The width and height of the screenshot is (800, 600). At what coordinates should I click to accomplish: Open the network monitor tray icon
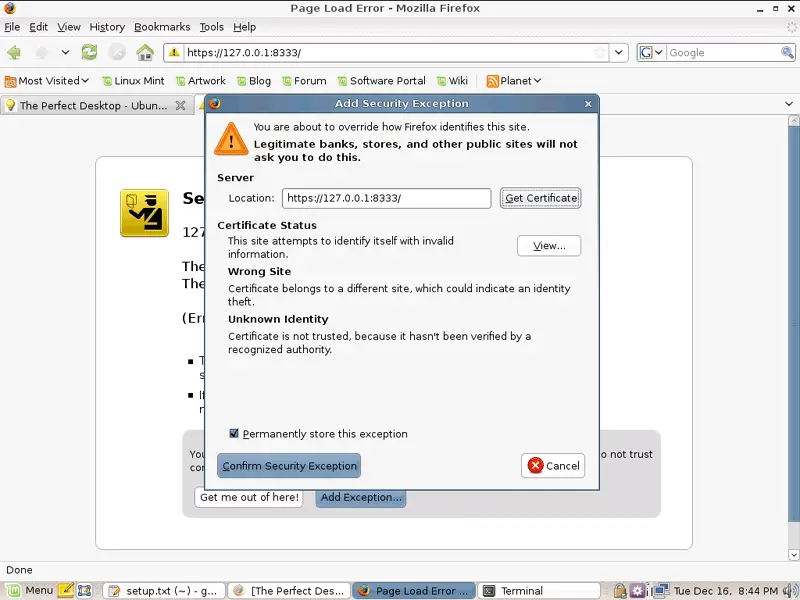click(661, 591)
